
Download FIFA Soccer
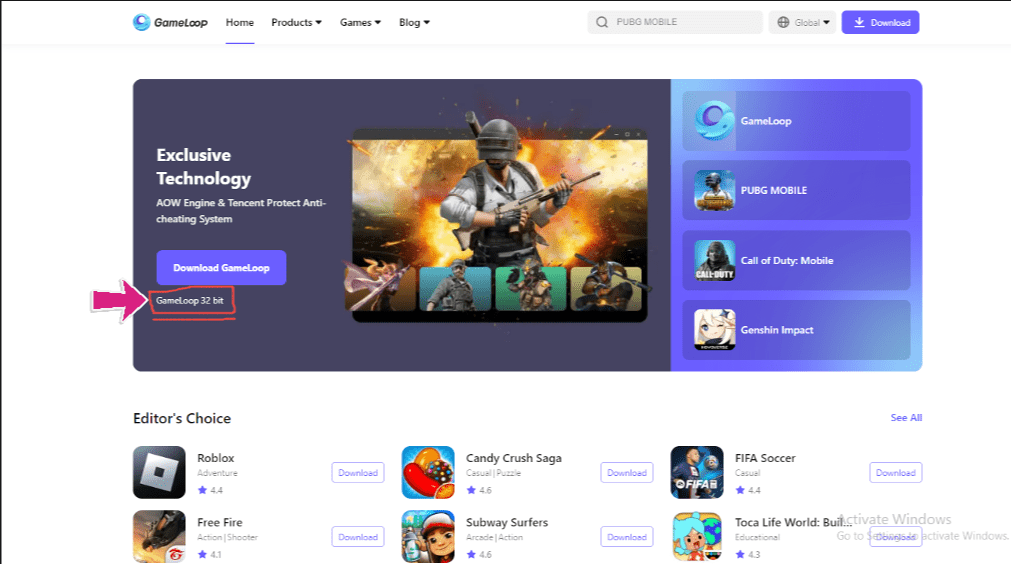896,472
